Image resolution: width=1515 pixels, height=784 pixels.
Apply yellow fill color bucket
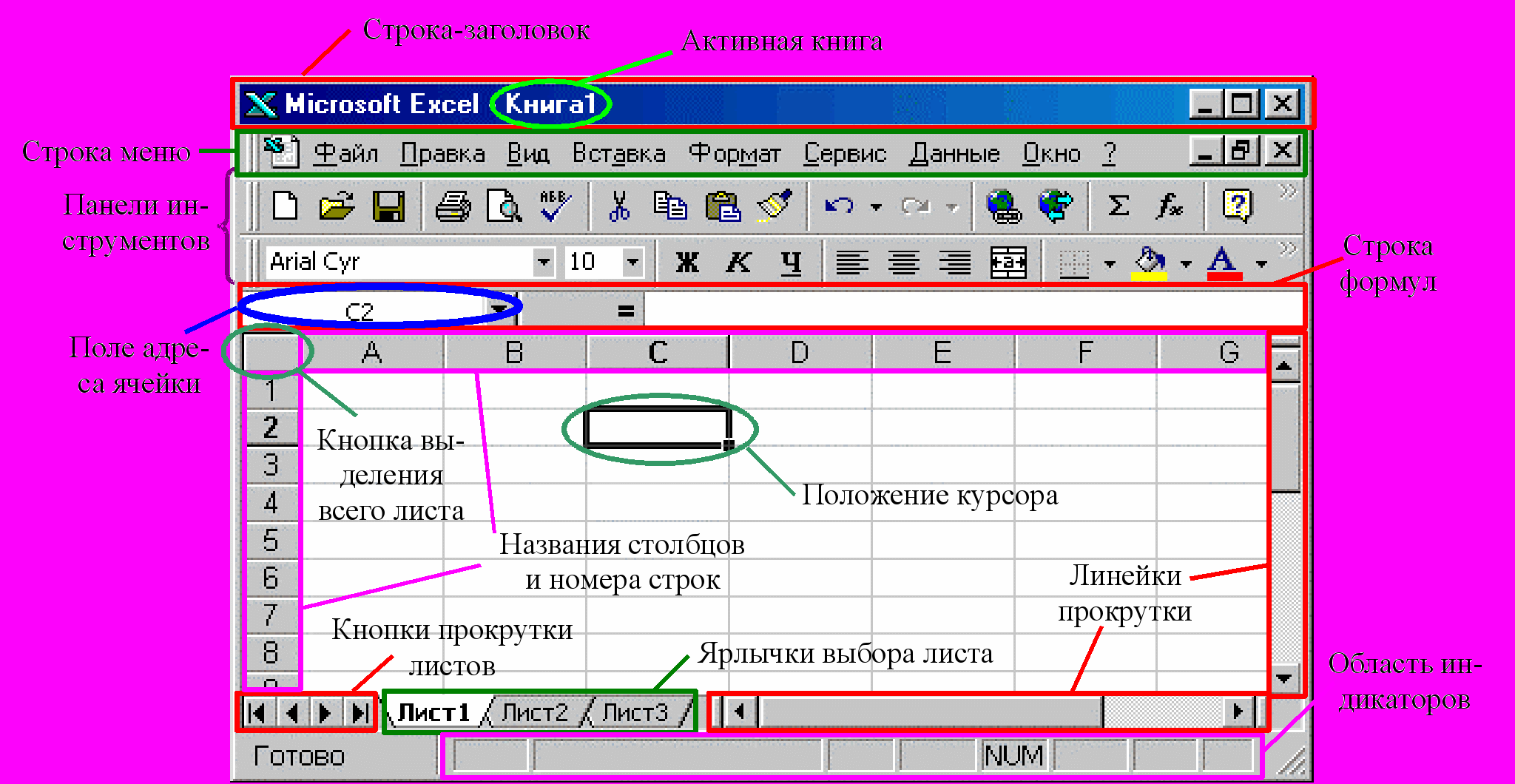click(1150, 263)
